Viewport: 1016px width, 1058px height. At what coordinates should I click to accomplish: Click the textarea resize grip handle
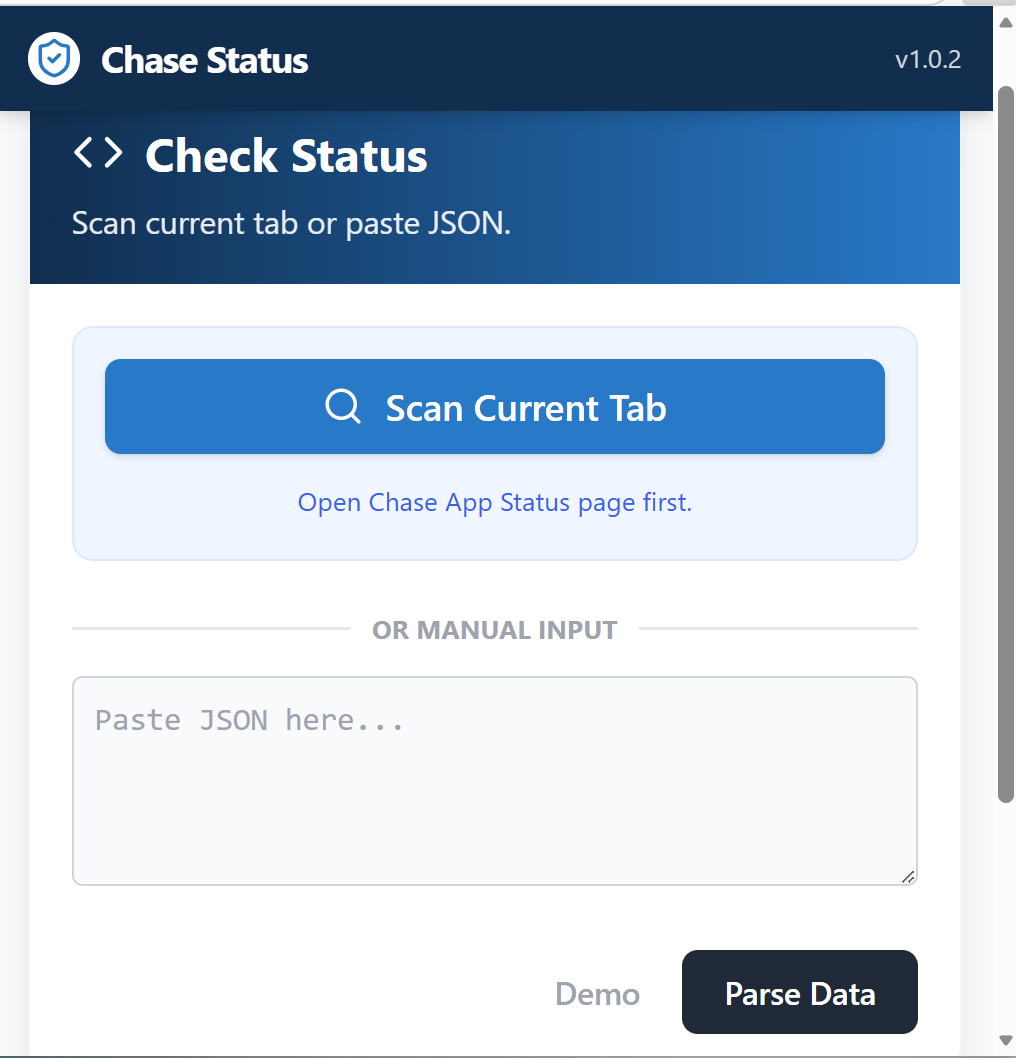coord(907,877)
